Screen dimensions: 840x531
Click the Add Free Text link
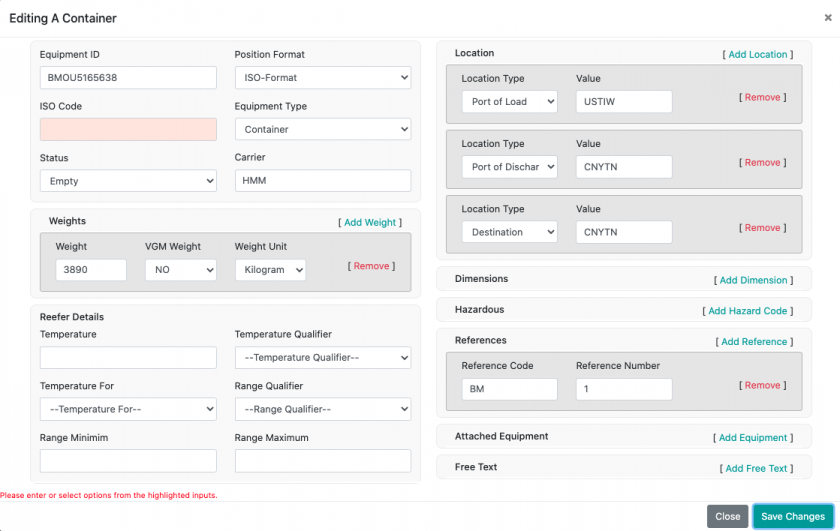pyautogui.click(x=756, y=468)
